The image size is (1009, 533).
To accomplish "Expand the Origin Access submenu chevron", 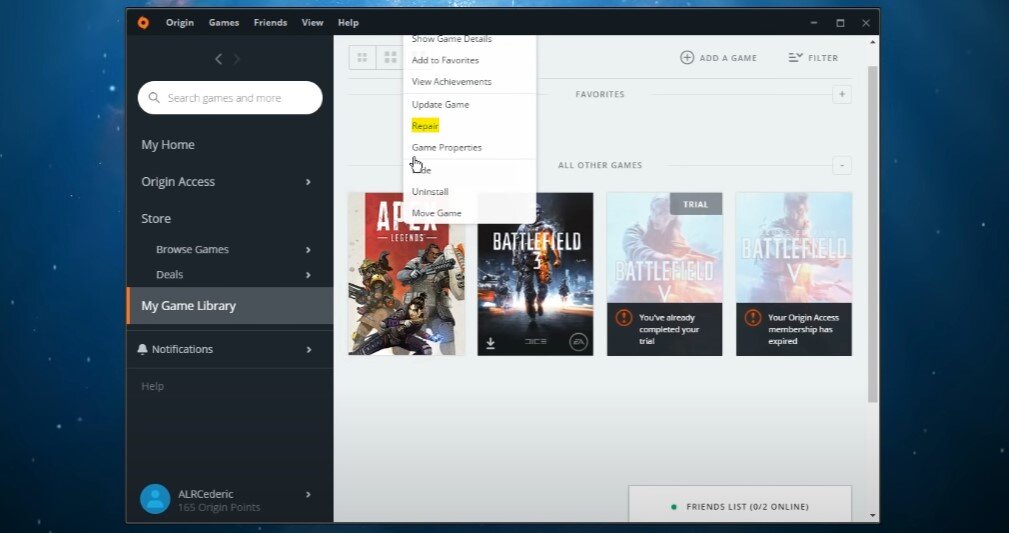I will click(x=308, y=182).
